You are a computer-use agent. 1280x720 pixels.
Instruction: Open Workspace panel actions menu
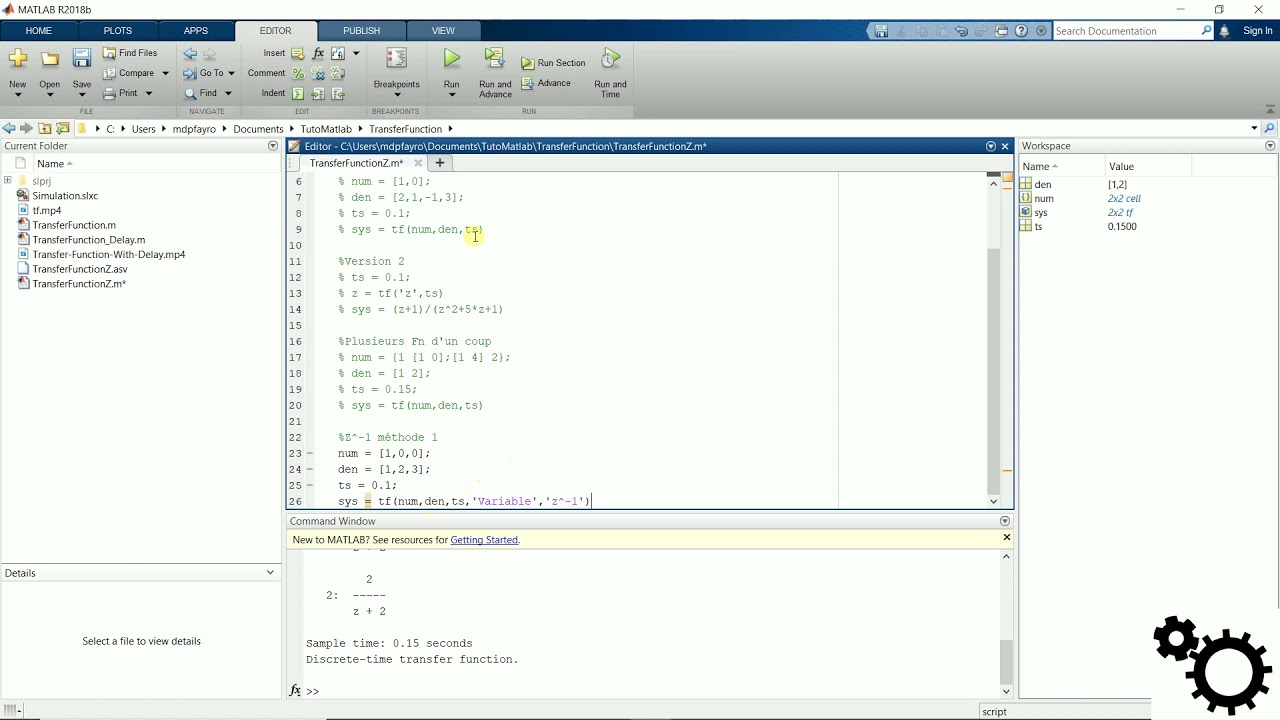(1270, 146)
